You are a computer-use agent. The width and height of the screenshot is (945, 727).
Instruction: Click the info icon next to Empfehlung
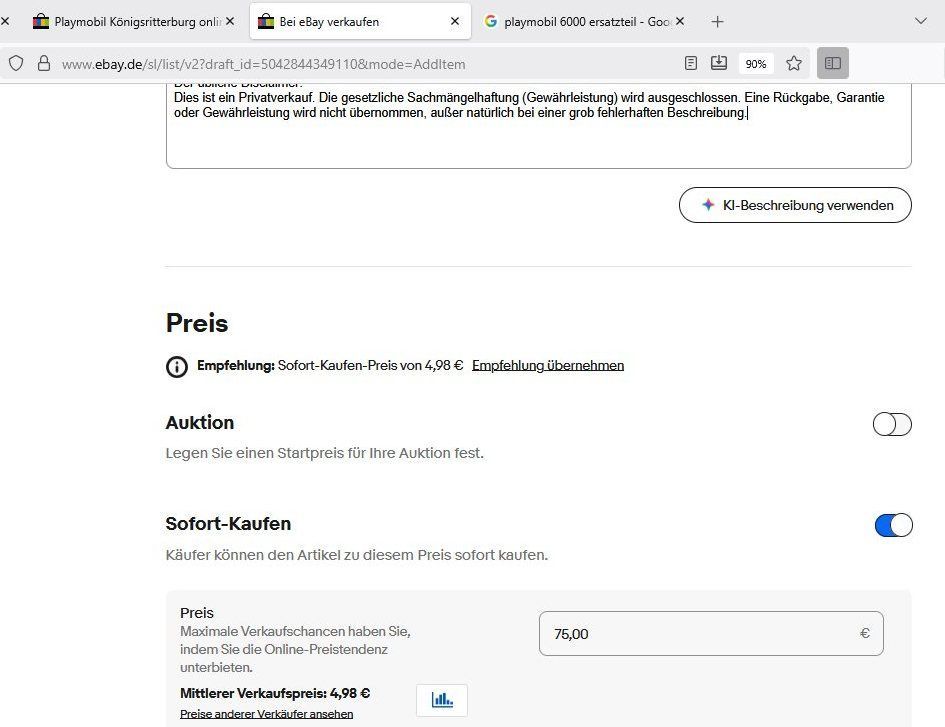point(176,366)
